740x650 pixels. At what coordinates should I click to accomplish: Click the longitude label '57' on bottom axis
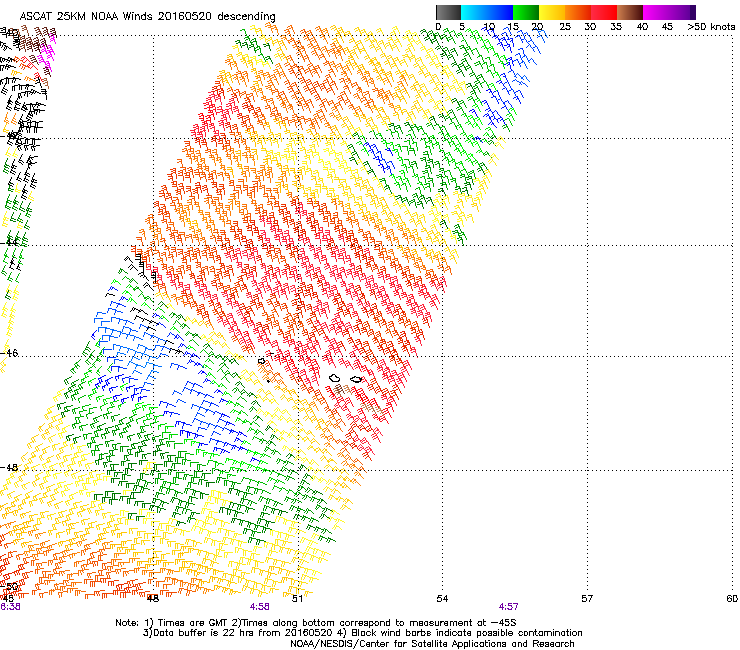pyautogui.click(x=587, y=598)
